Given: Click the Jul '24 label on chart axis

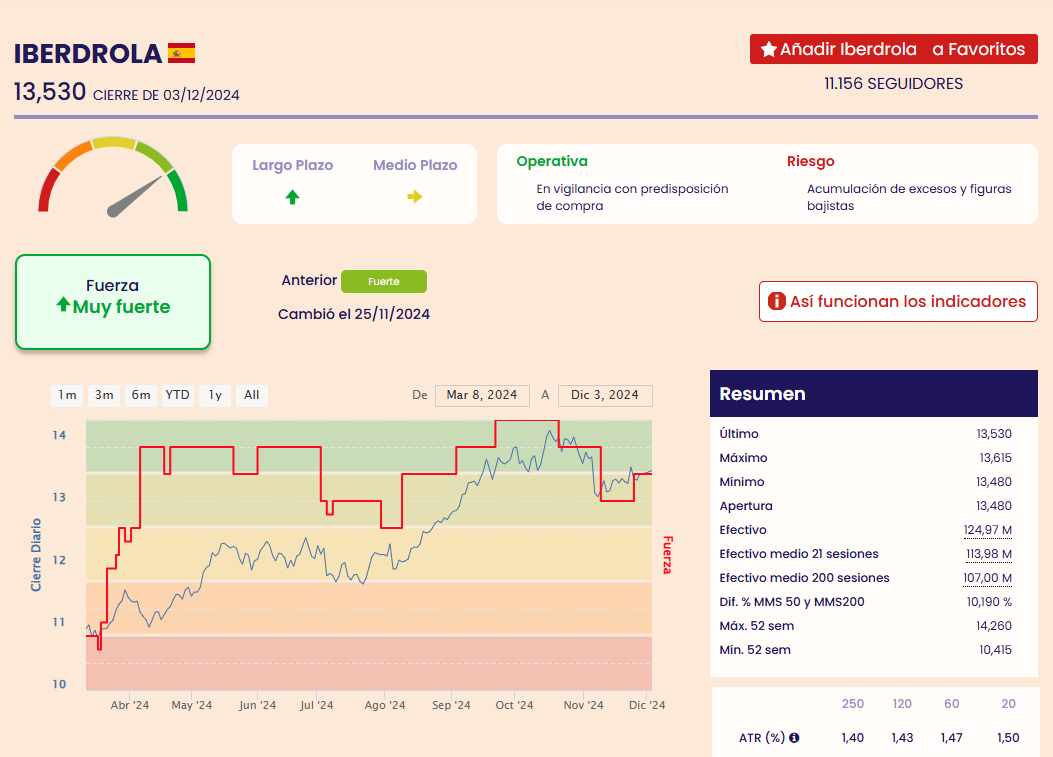Looking at the screenshot, I should (x=316, y=705).
